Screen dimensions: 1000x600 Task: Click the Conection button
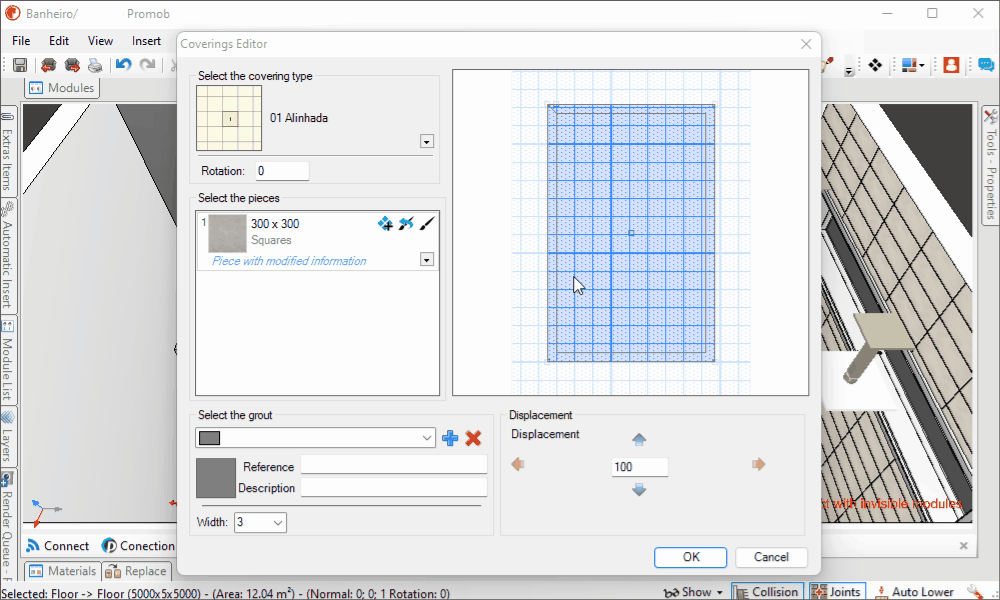tap(138, 546)
